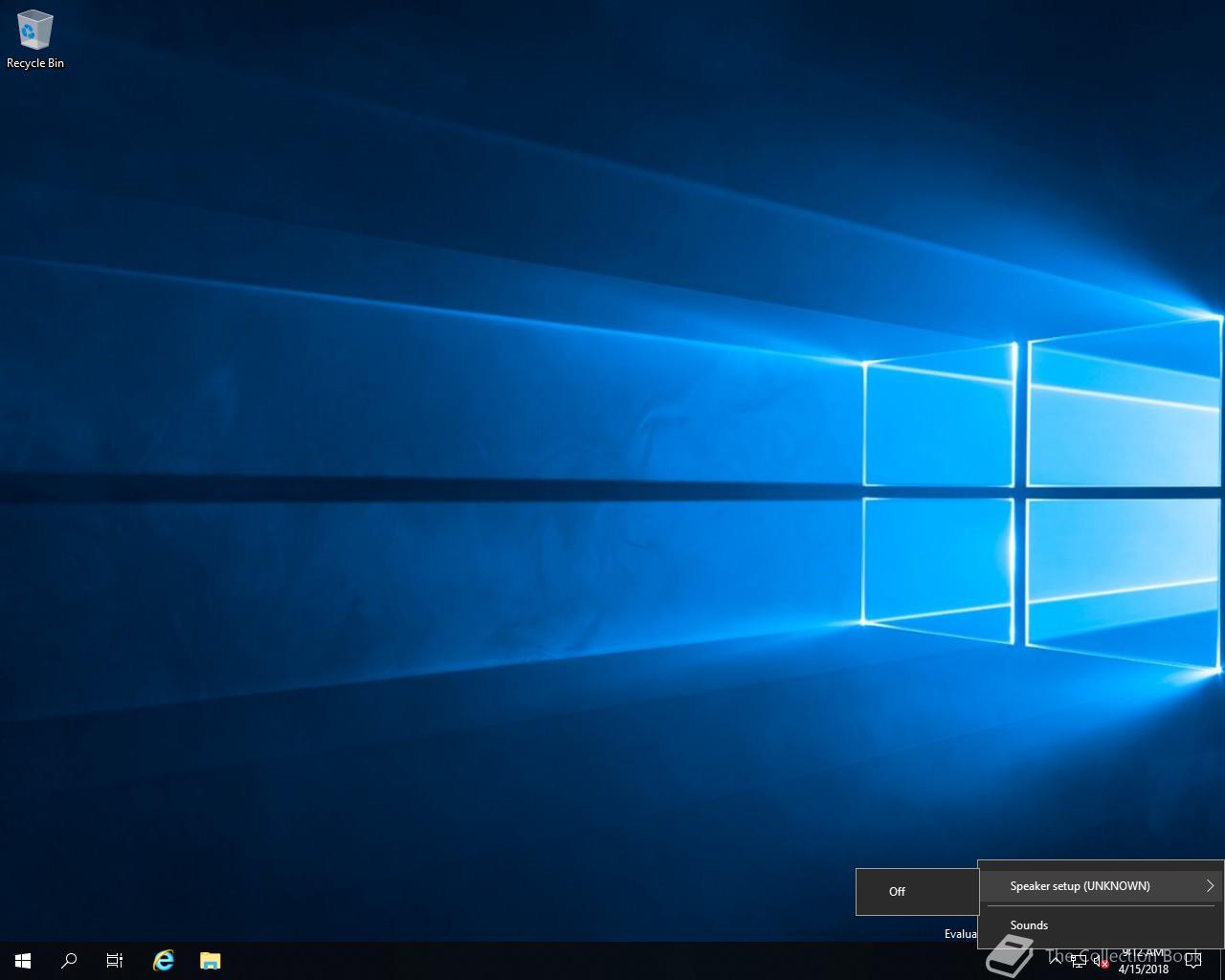
Task: Select Speaker setup (UNKNOWN) menu item
Action: (1101, 886)
